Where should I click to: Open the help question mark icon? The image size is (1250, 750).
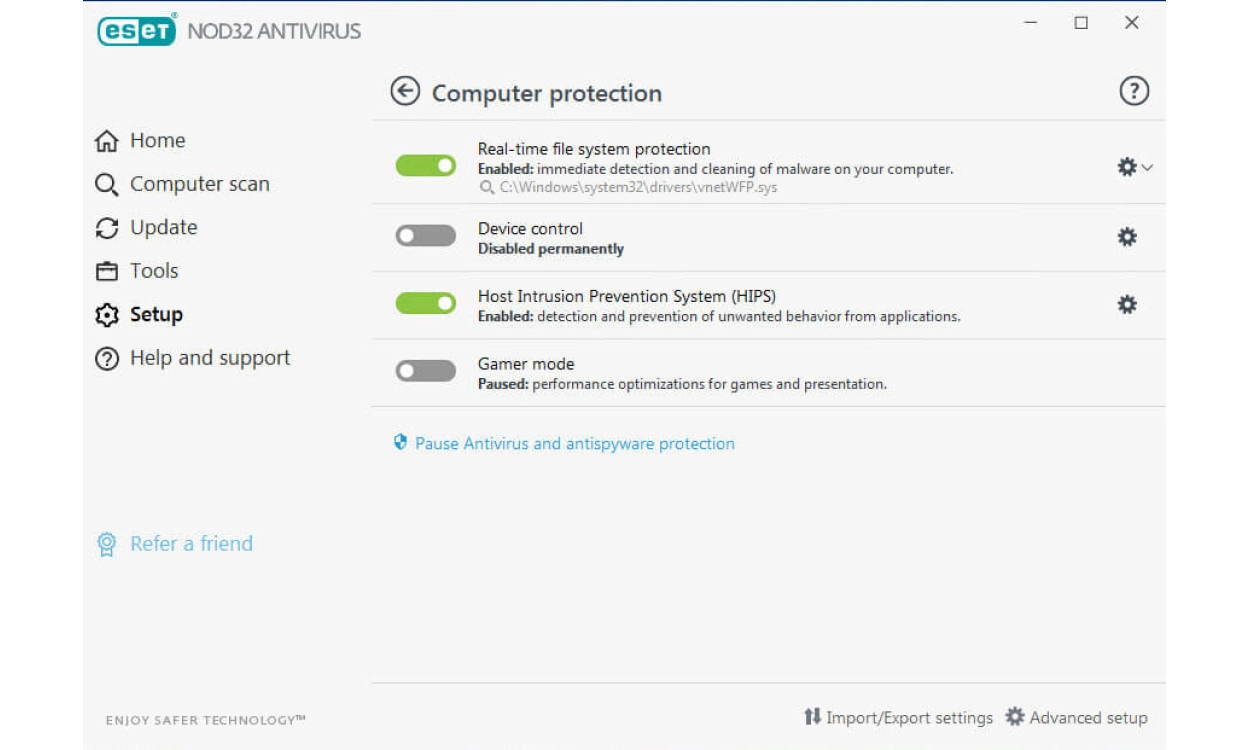(x=1133, y=91)
